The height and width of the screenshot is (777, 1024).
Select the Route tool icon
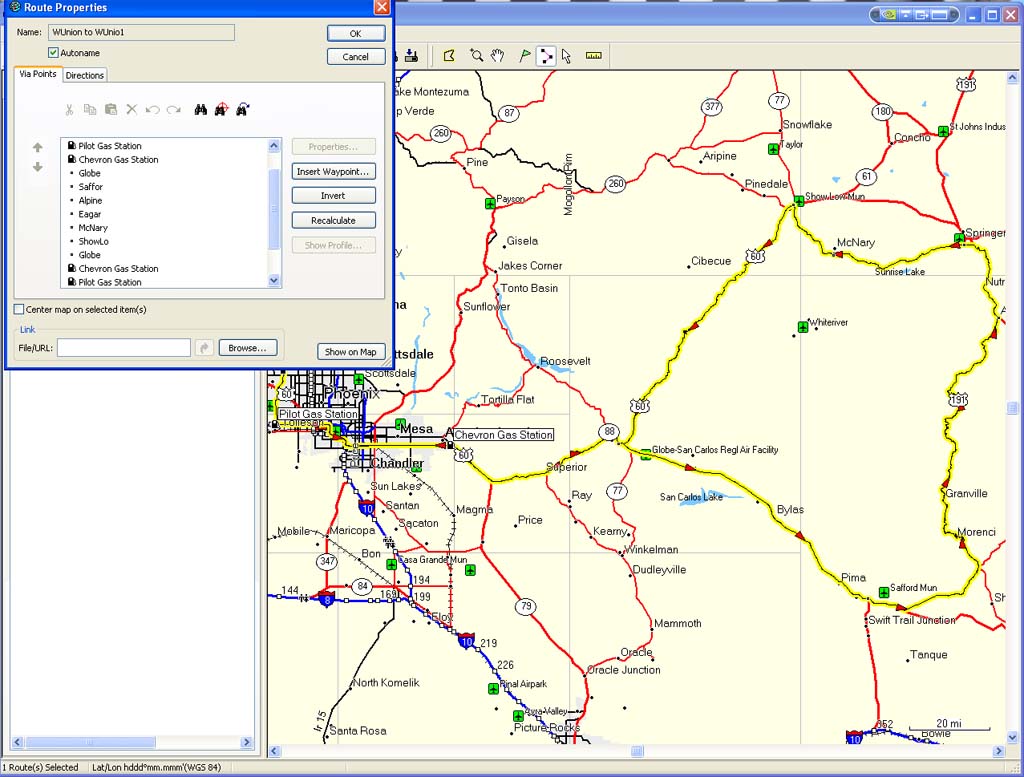pyautogui.click(x=546, y=56)
